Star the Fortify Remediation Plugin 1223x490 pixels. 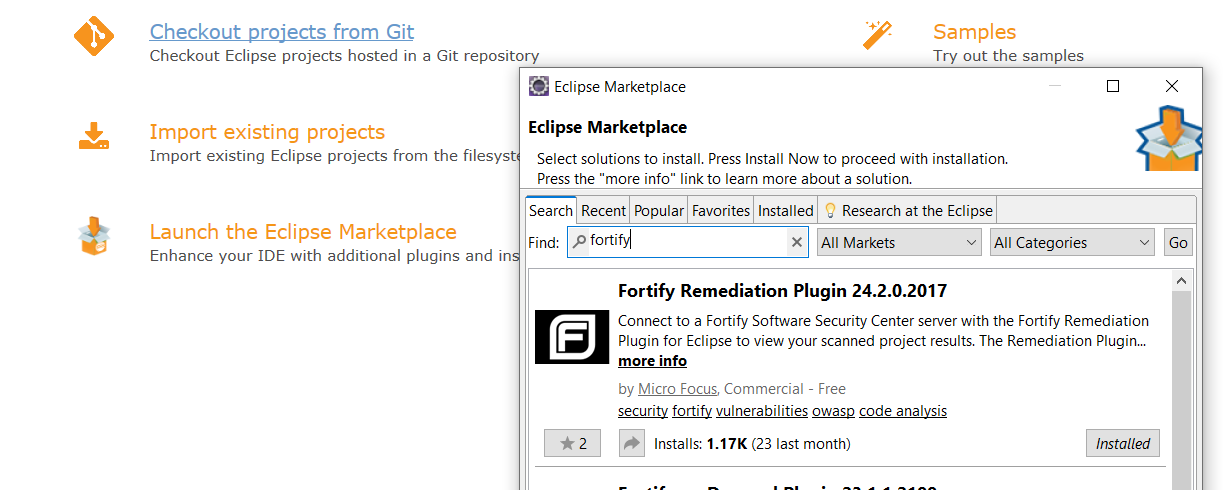[x=573, y=443]
